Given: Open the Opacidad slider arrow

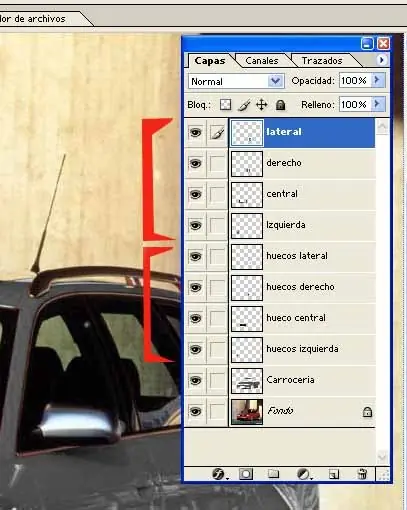Looking at the screenshot, I should 377,80.
